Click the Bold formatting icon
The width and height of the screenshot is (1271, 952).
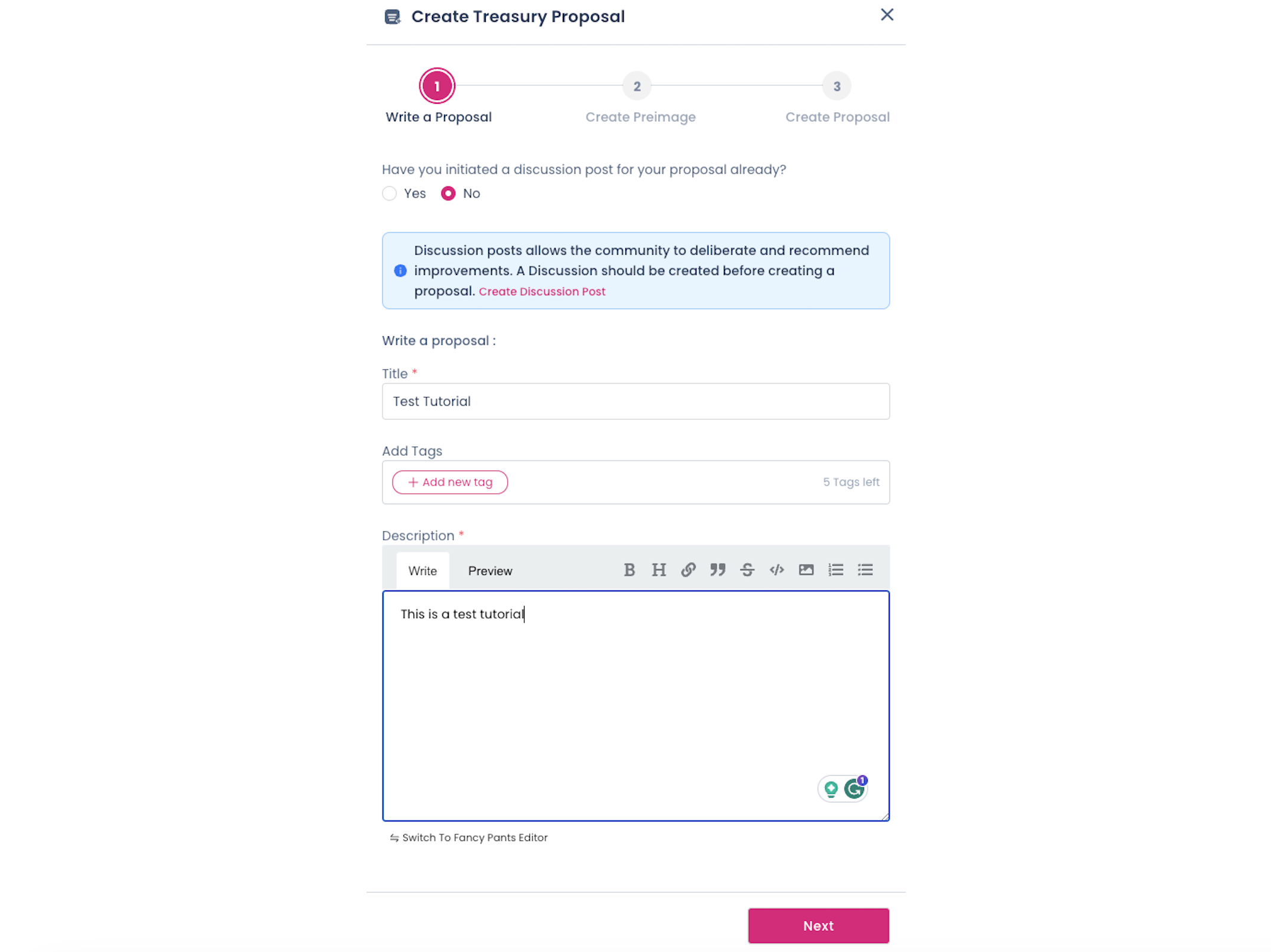[629, 570]
